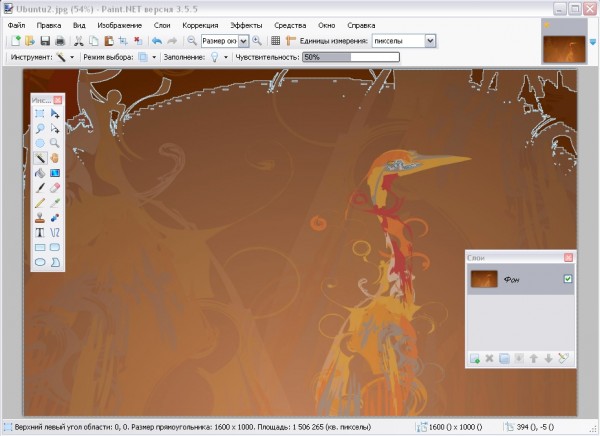
Task: Open the Справка menu
Action: tap(361, 26)
